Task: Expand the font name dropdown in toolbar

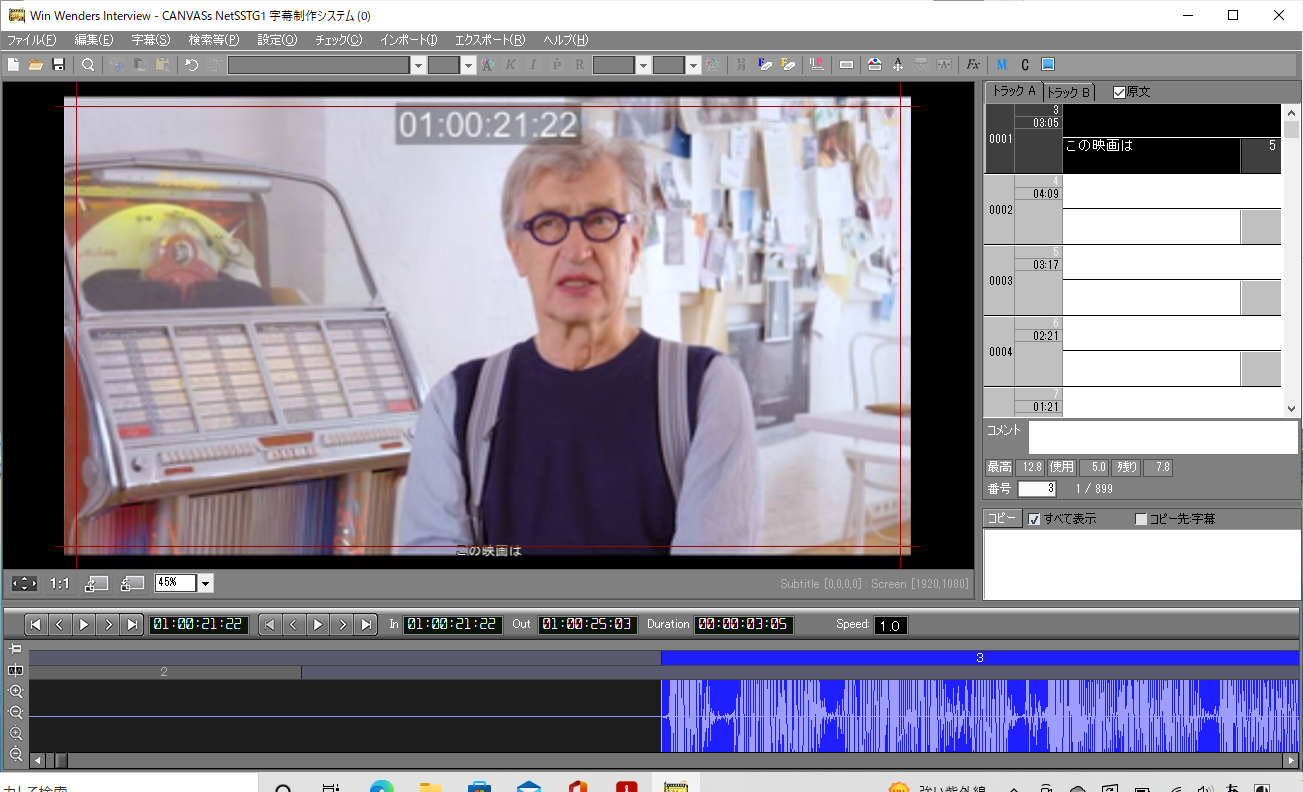Action: coord(418,65)
